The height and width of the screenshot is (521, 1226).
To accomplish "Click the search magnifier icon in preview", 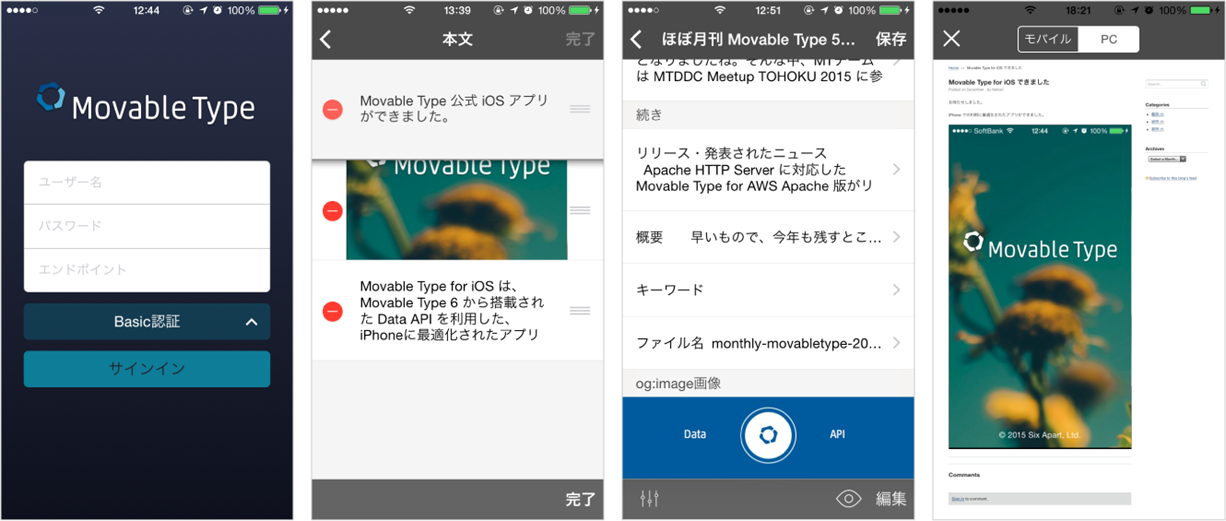I will tap(1203, 85).
